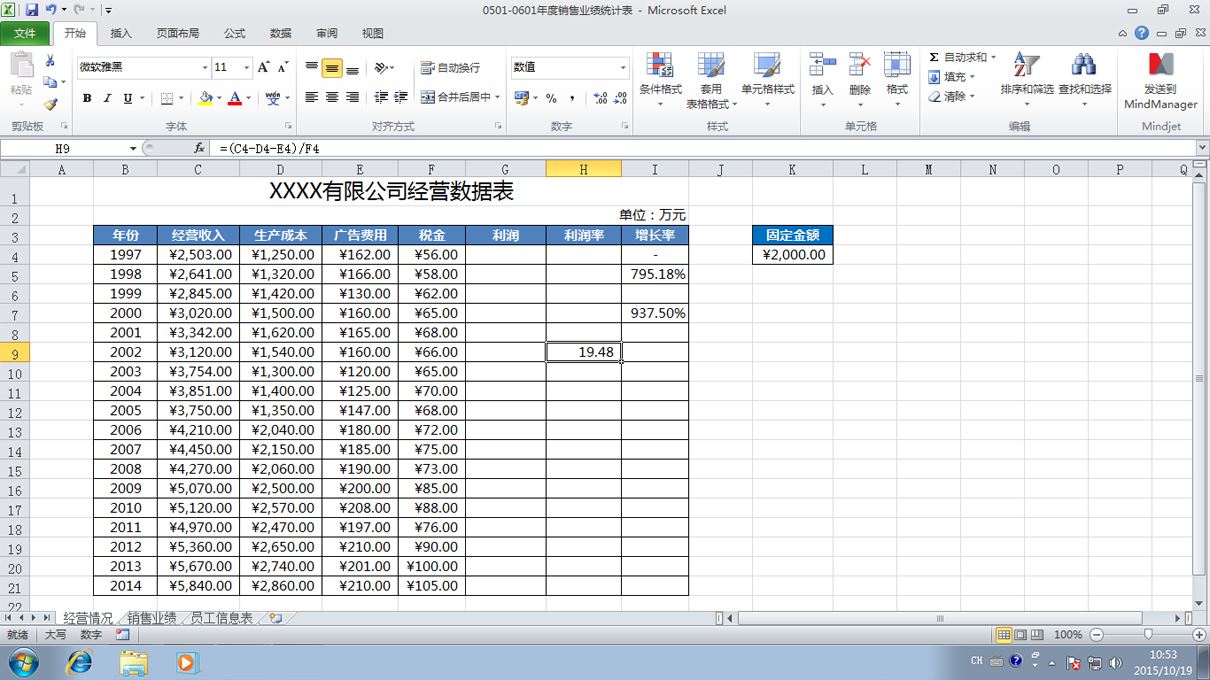Open Cell Styles (单元格样式)
This screenshot has height=680, width=1210.
pyautogui.click(x=767, y=80)
